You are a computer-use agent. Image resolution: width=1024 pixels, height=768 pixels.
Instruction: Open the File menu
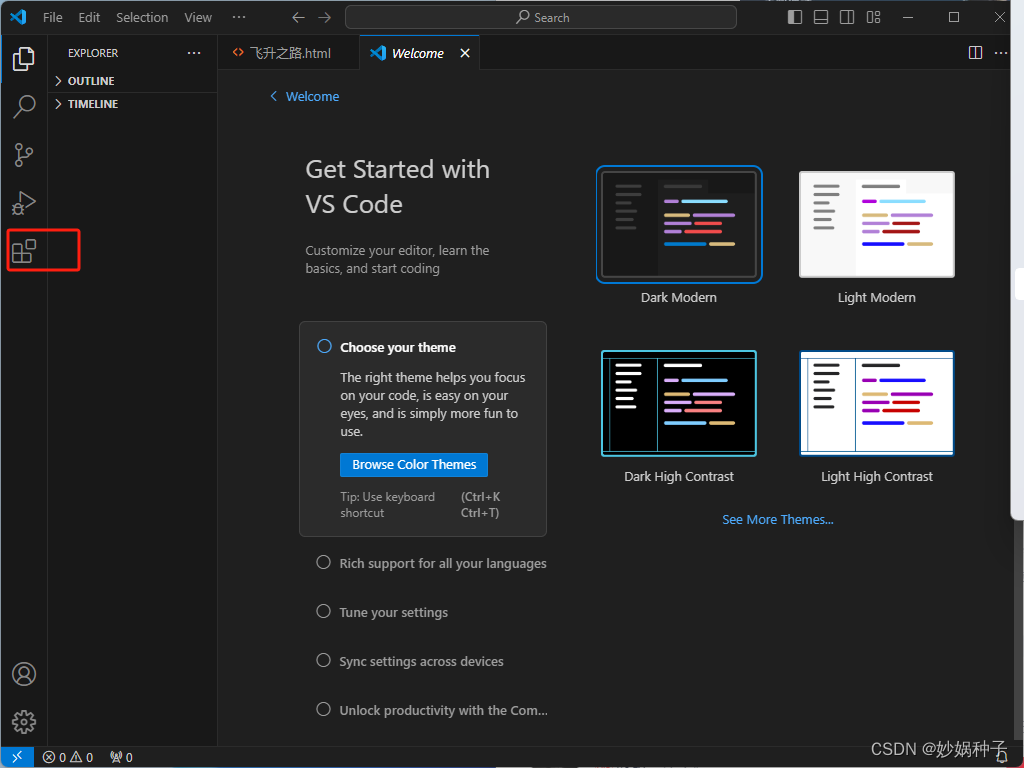tap(53, 18)
